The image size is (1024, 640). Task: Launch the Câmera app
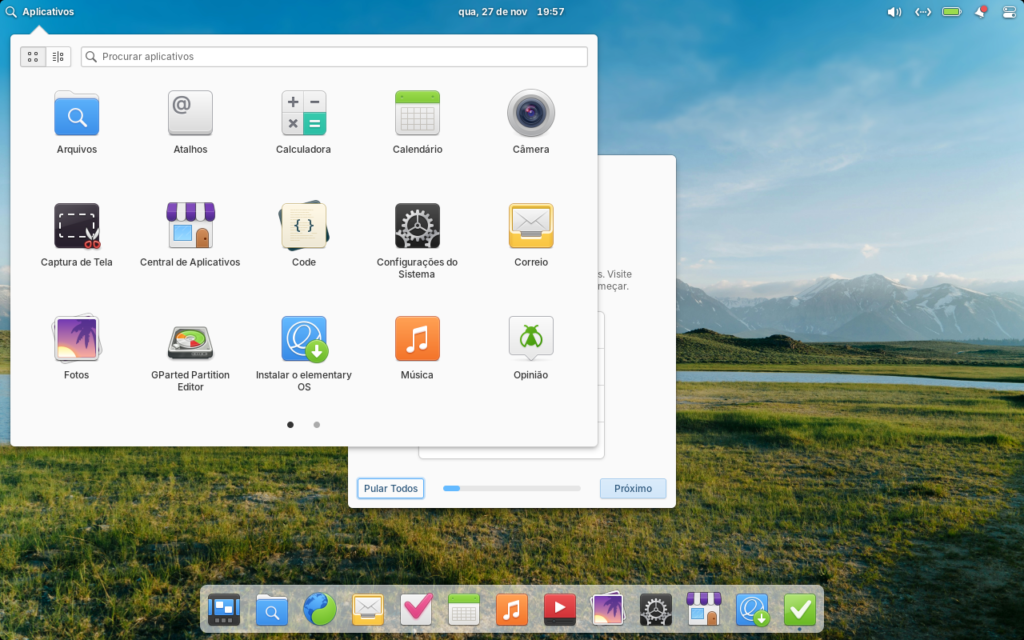(x=531, y=123)
